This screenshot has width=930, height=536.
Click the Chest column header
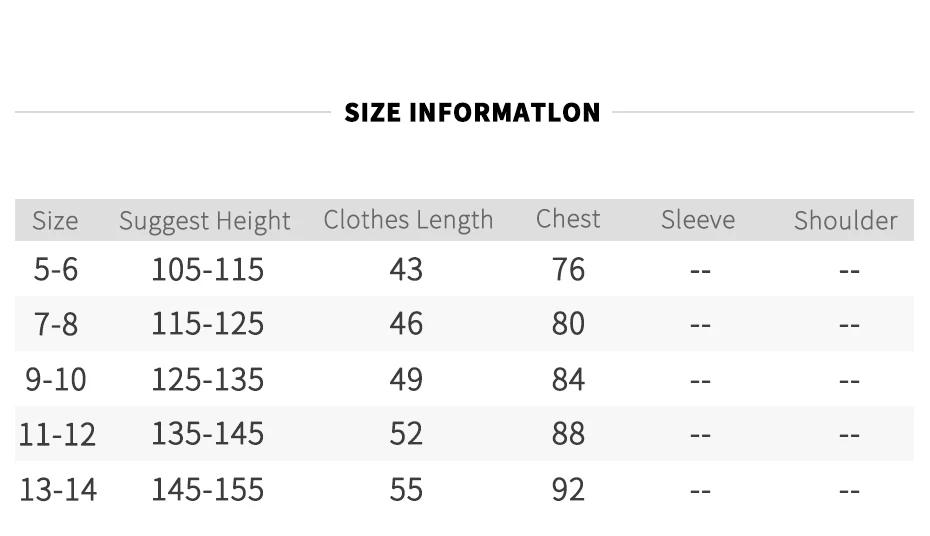tap(568, 219)
